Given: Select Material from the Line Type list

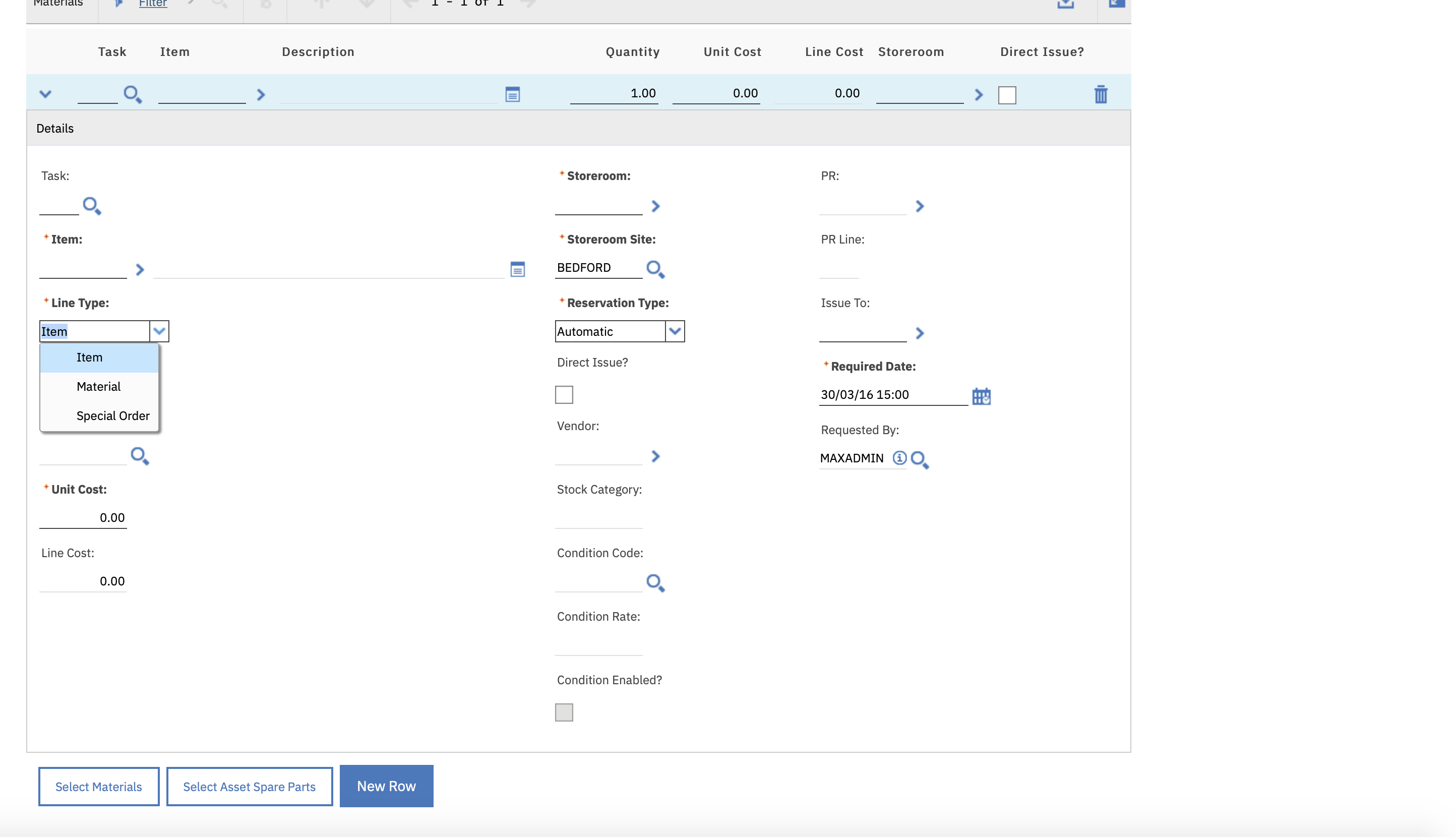Looking at the screenshot, I should pos(98,386).
